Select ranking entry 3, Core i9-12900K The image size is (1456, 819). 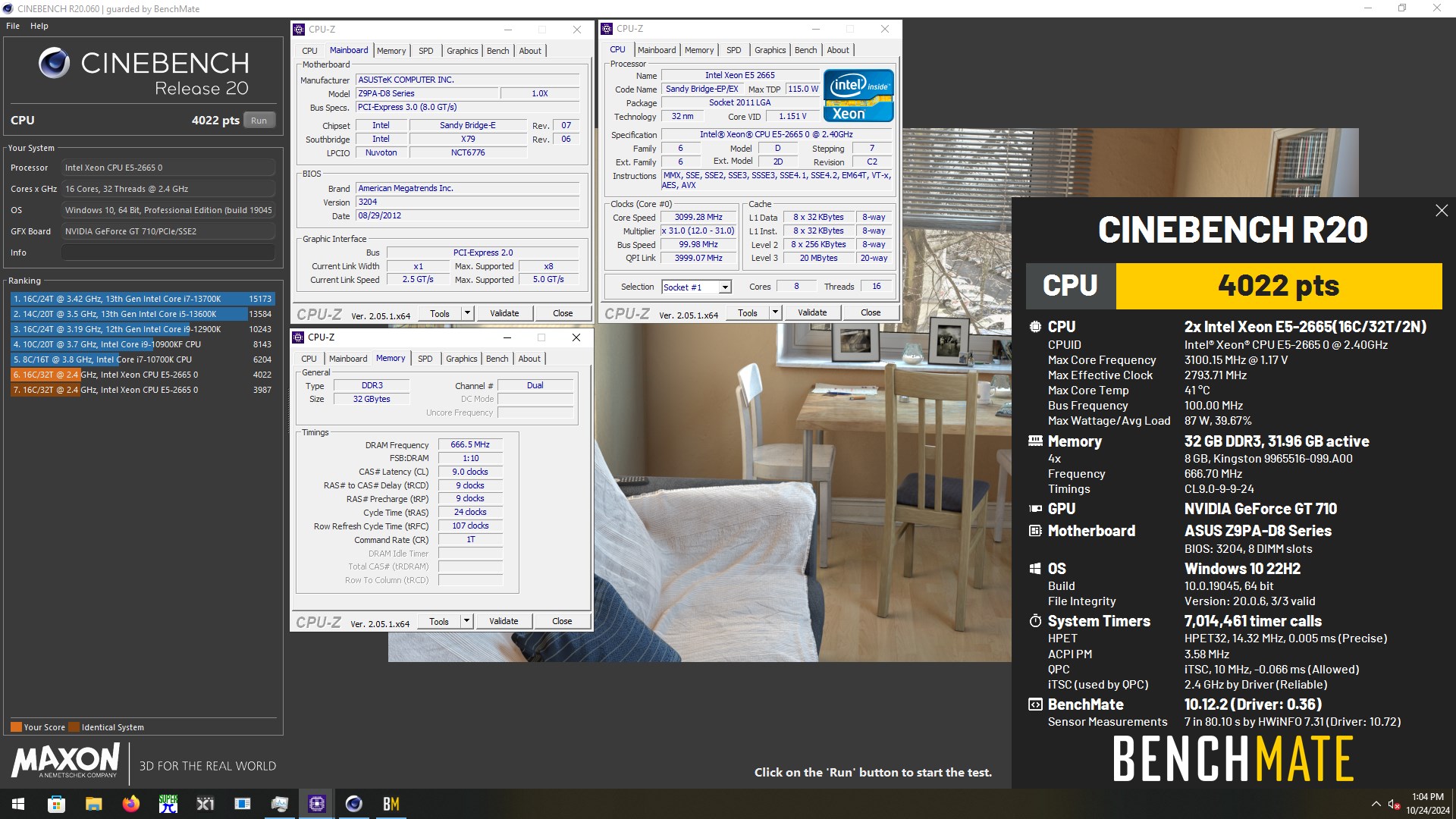(x=143, y=329)
